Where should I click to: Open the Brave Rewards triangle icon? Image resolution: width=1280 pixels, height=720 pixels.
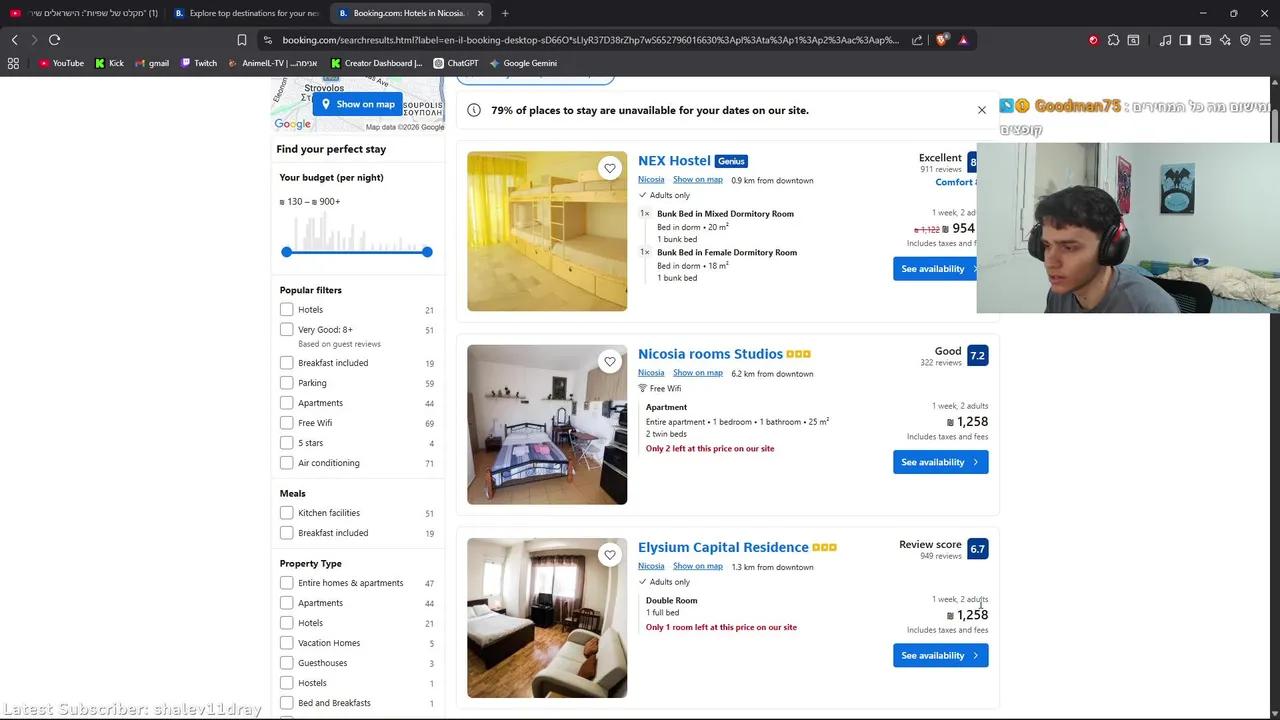pos(963,40)
